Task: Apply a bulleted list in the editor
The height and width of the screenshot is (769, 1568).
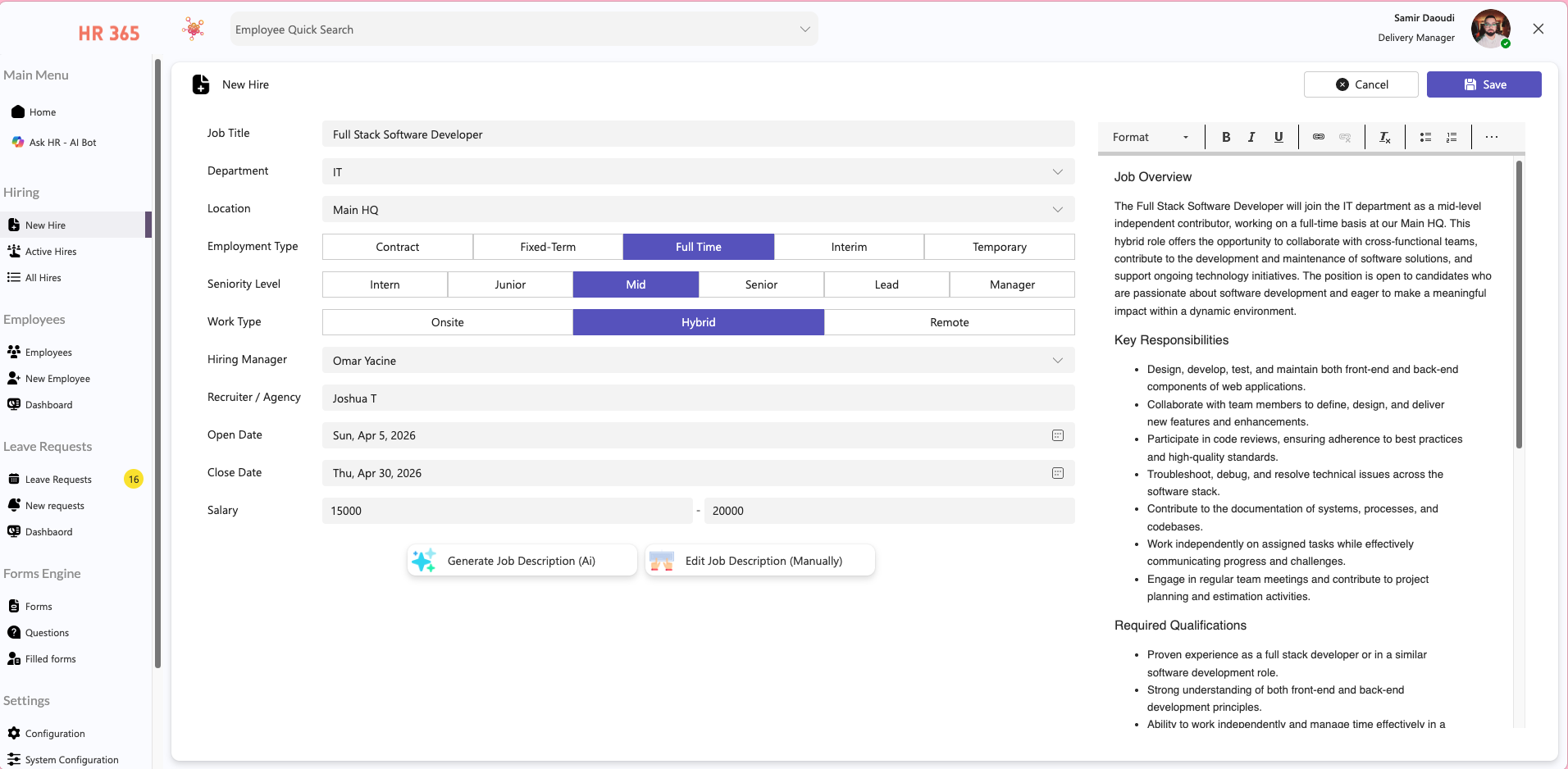Action: pyautogui.click(x=1424, y=137)
